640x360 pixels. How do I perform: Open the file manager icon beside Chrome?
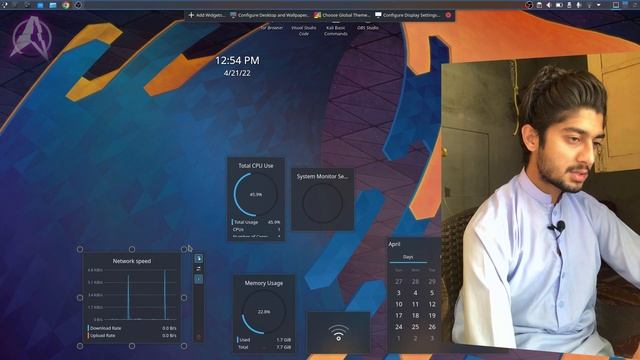click(53, 5)
